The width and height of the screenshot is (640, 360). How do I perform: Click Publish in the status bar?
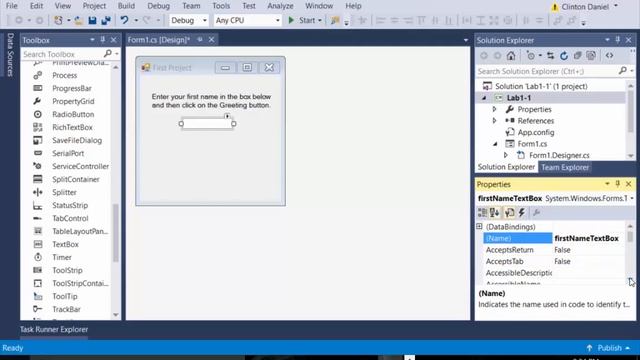tap(609, 348)
